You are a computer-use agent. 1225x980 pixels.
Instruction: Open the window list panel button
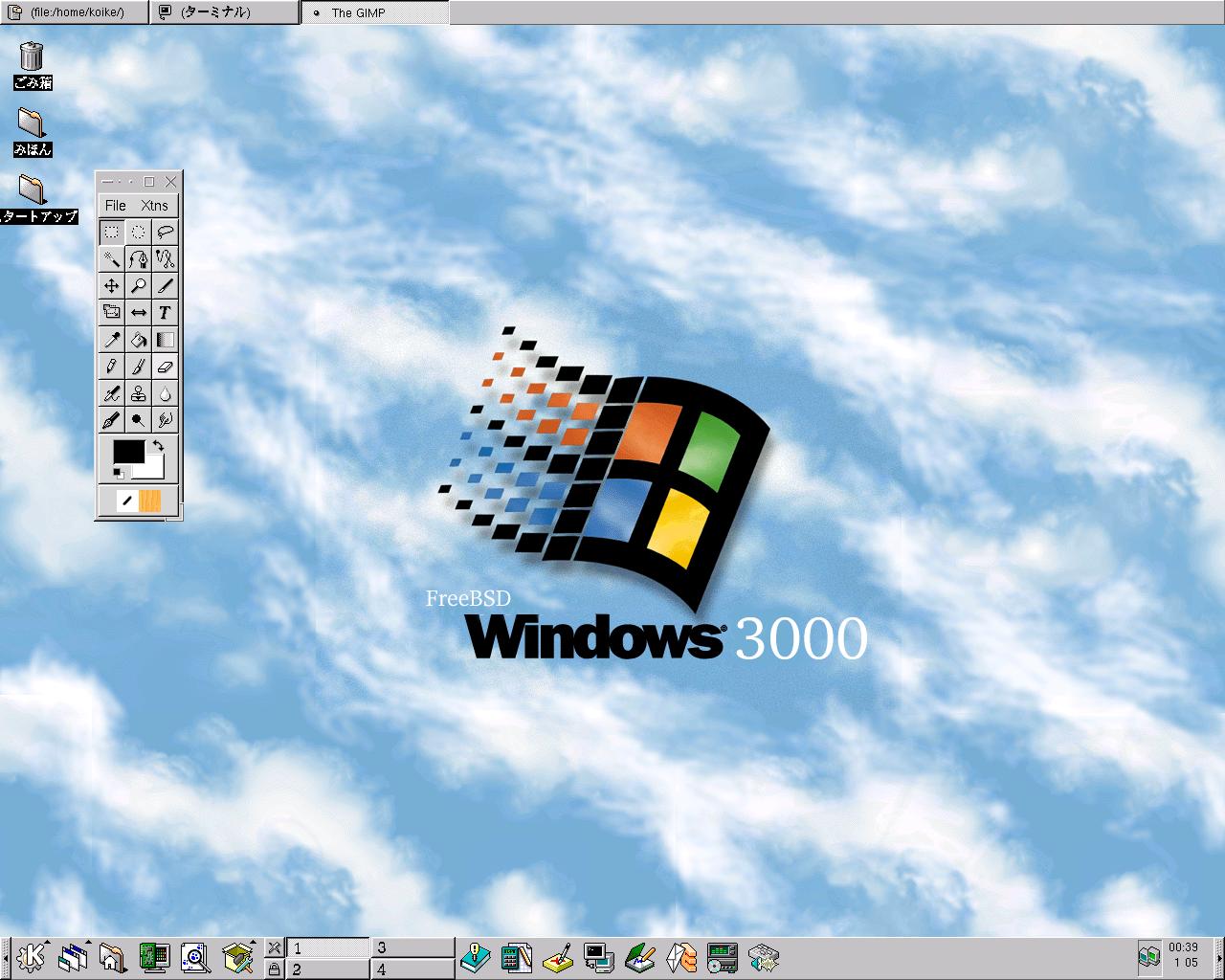[x=73, y=957]
